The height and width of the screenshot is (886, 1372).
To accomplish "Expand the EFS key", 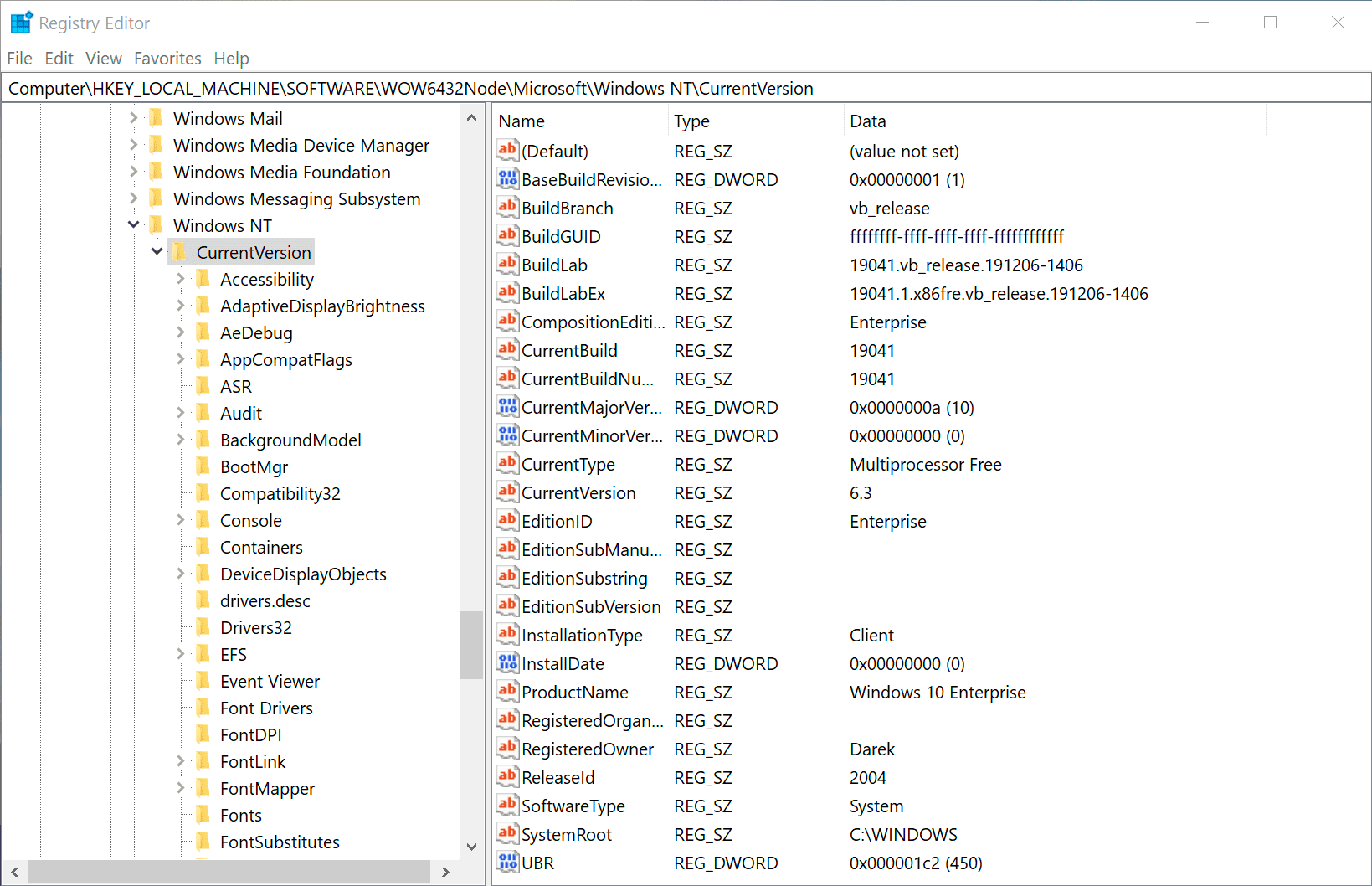I will (181, 654).
